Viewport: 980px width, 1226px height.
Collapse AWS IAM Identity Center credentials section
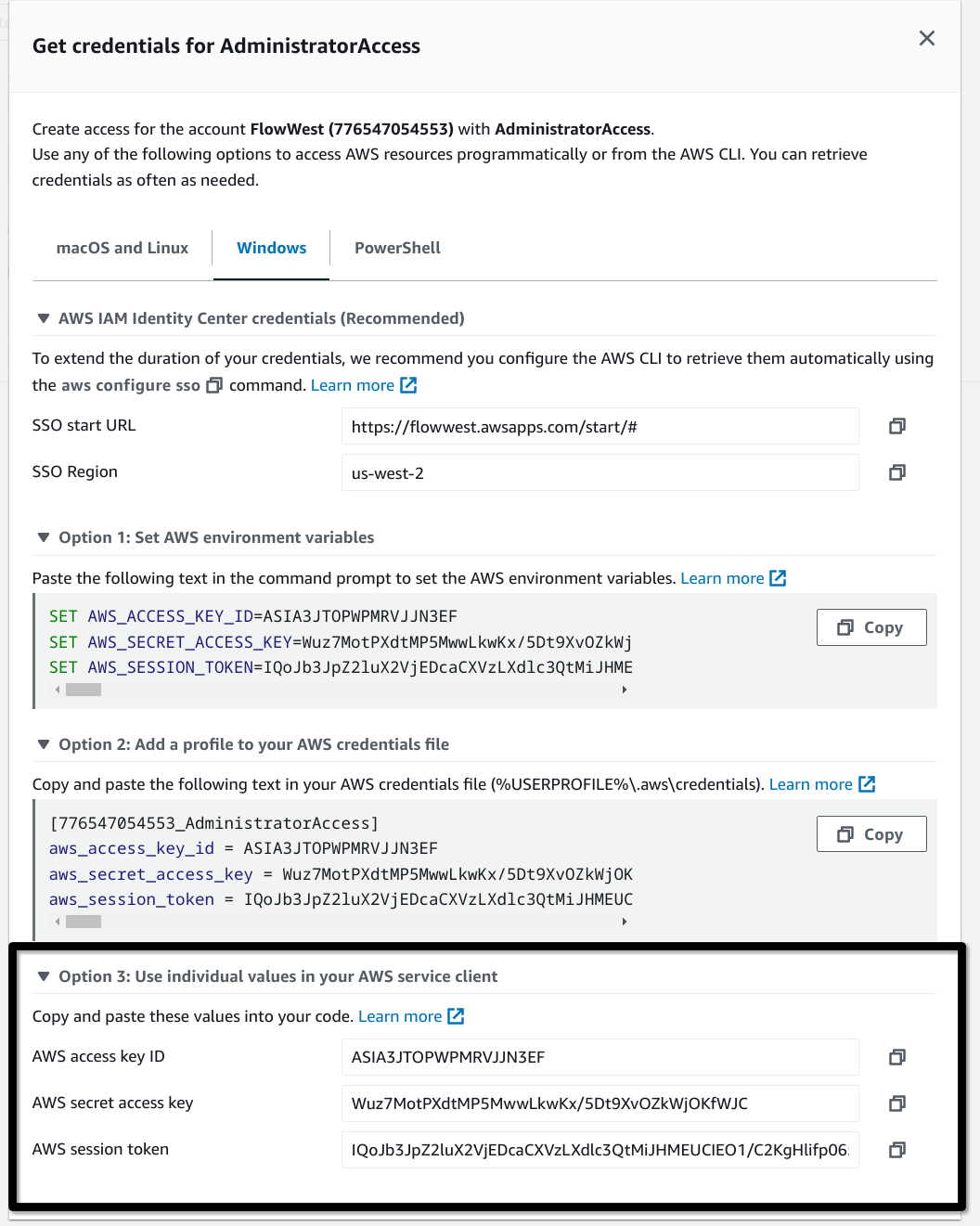point(44,318)
